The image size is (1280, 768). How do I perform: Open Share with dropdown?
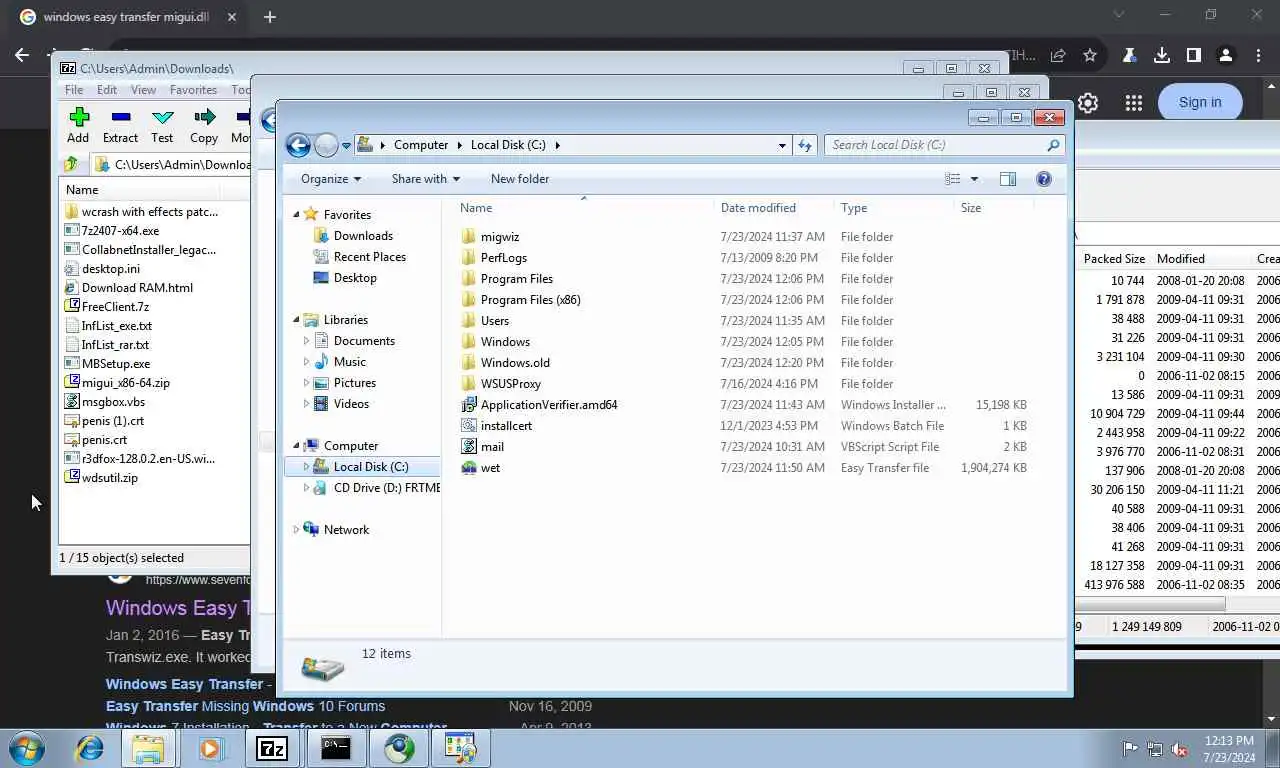[426, 179]
